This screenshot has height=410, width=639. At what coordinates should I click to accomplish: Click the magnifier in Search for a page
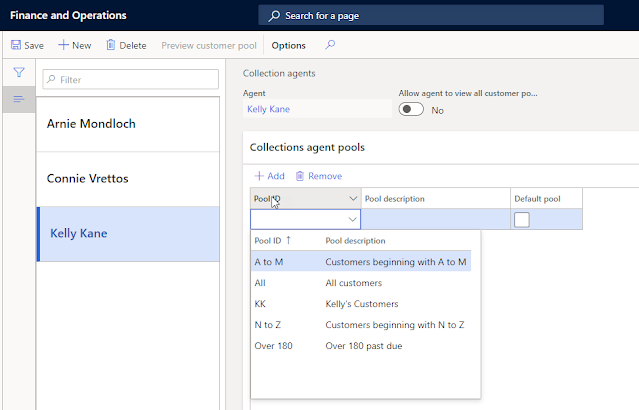pos(274,16)
